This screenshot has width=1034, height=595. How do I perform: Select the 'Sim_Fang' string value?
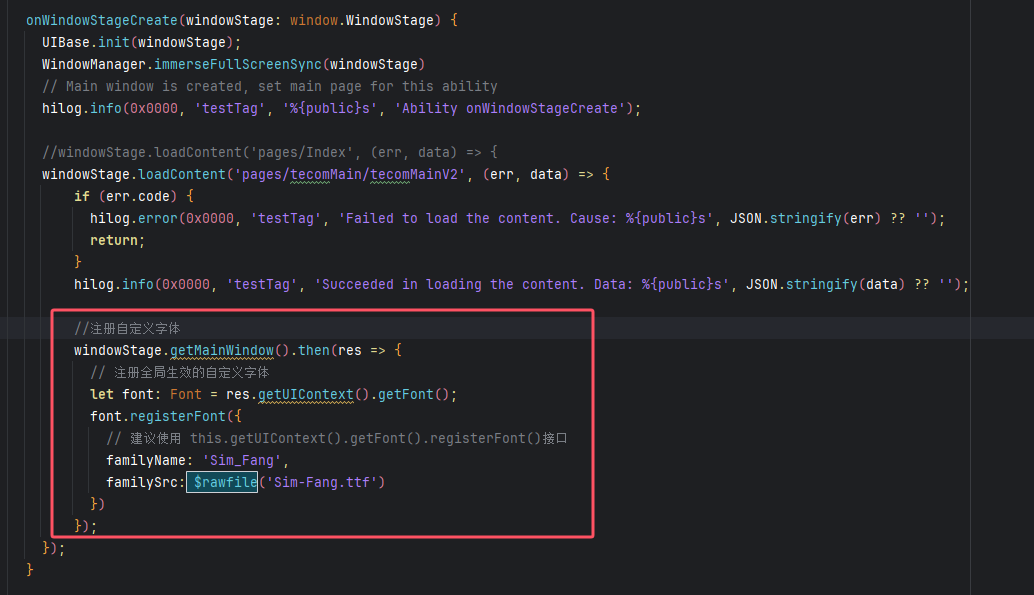coord(244,460)
